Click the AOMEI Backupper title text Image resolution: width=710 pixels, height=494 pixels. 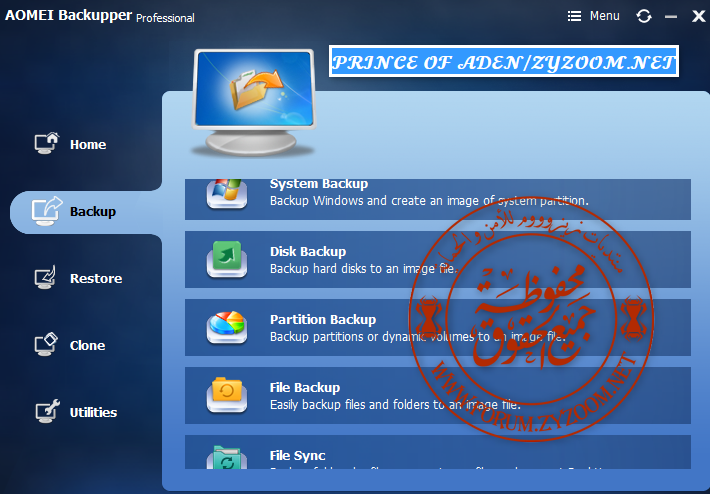tap(68, 15)
